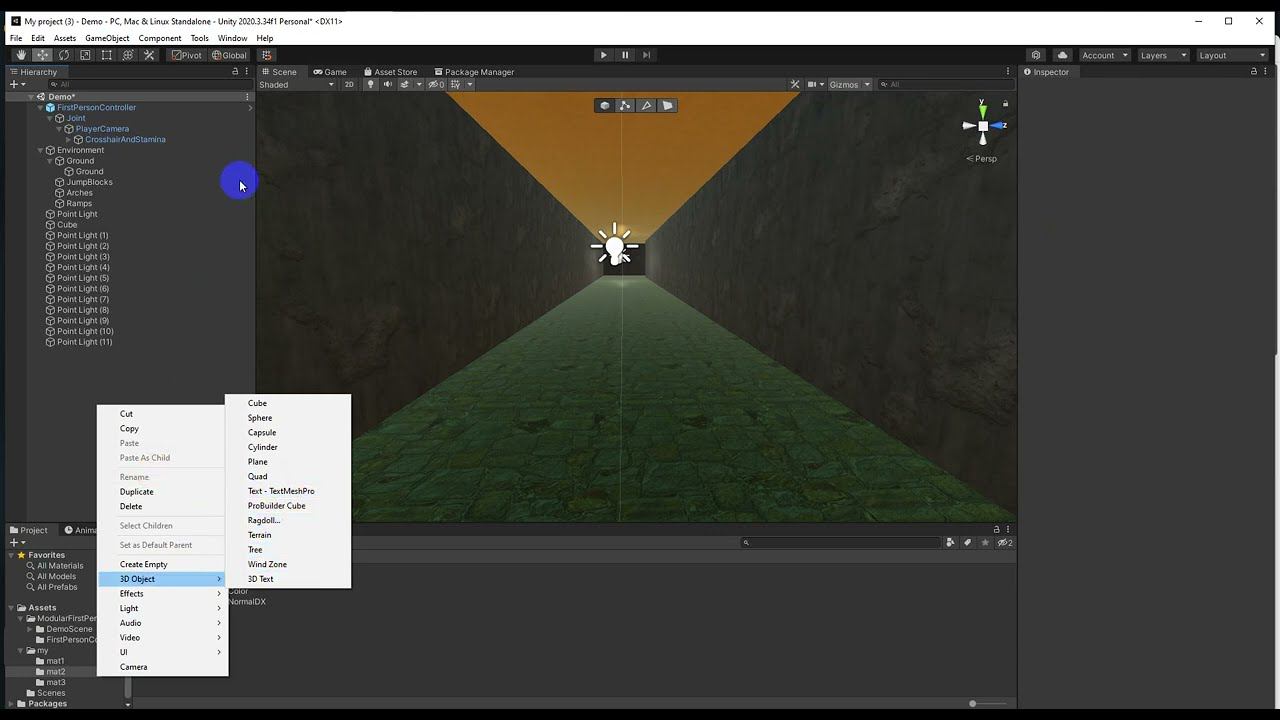The height and width of the screenshot is (720, 1280).
Task: Open the Layers dropdown
Action: (x=1163, y=55)
